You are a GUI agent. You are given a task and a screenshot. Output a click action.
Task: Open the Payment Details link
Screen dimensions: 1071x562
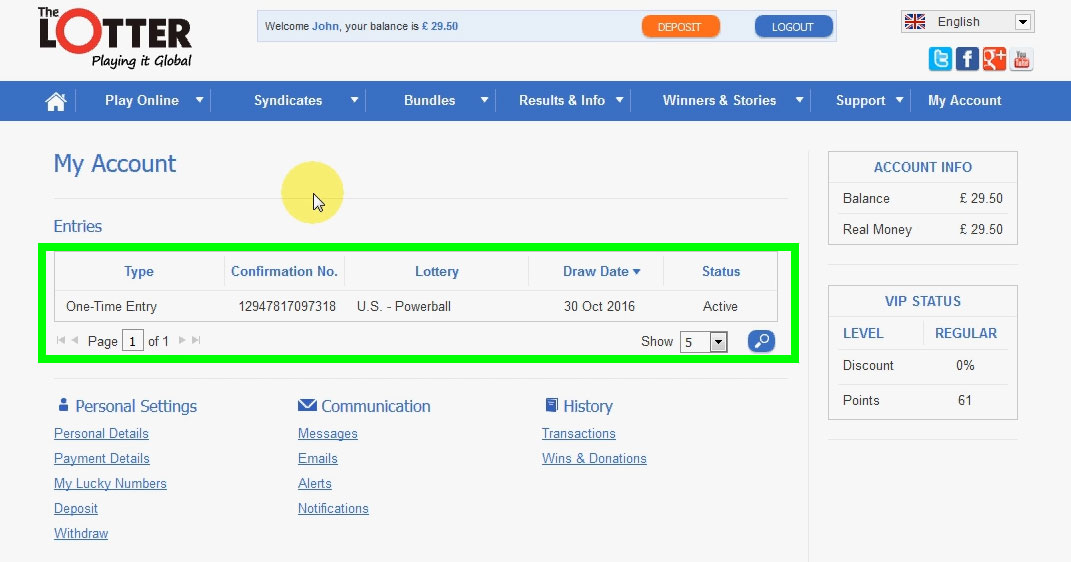point(102,458)
